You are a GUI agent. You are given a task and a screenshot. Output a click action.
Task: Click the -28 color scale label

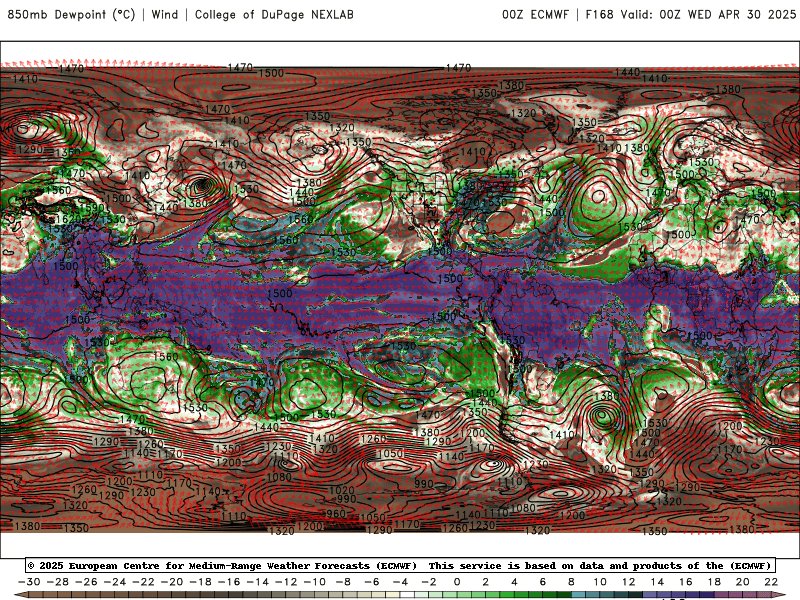click(x=58, y=582)
